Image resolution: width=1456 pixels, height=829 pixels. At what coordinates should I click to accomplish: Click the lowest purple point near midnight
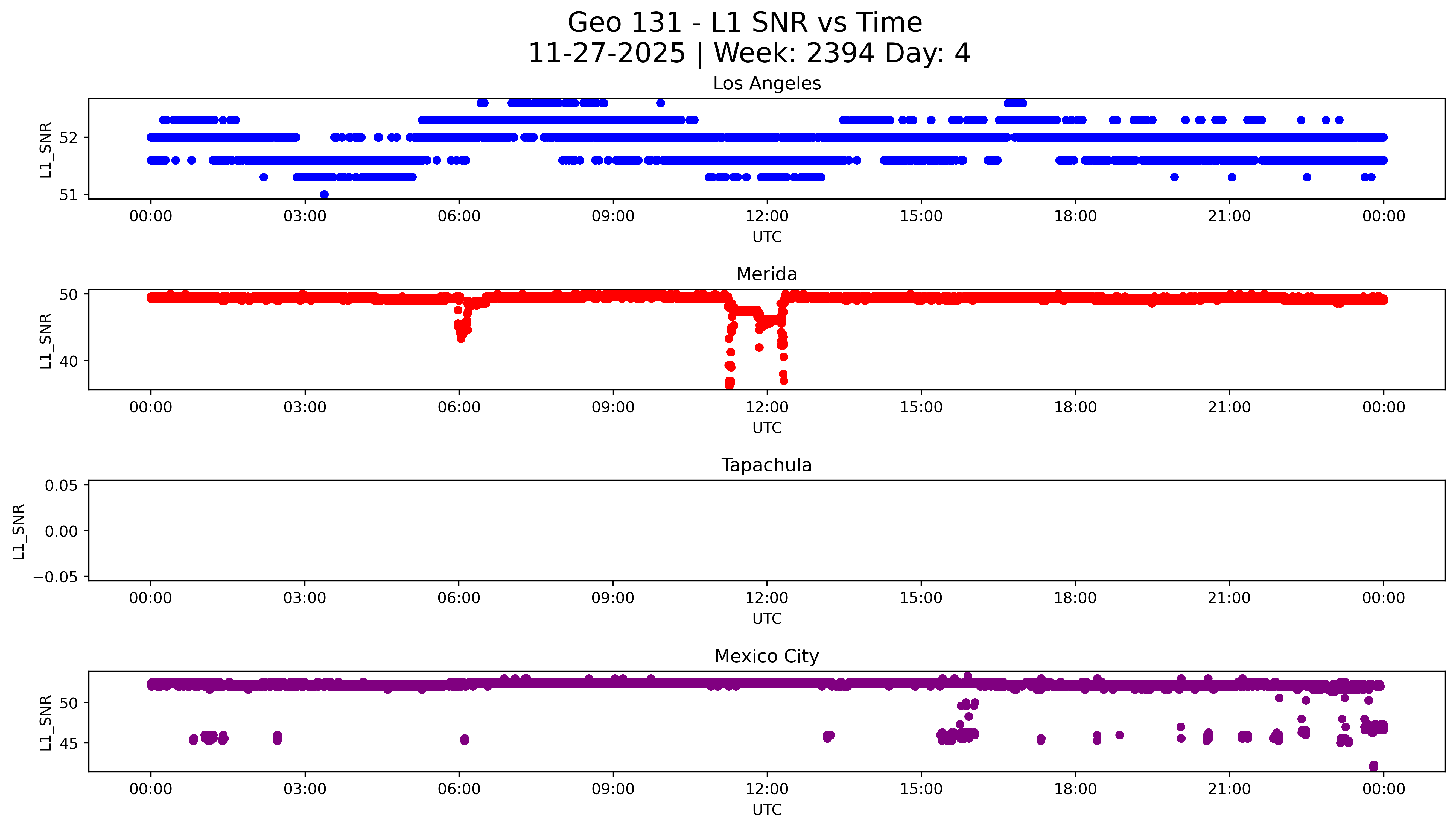tap(1373, 766)
